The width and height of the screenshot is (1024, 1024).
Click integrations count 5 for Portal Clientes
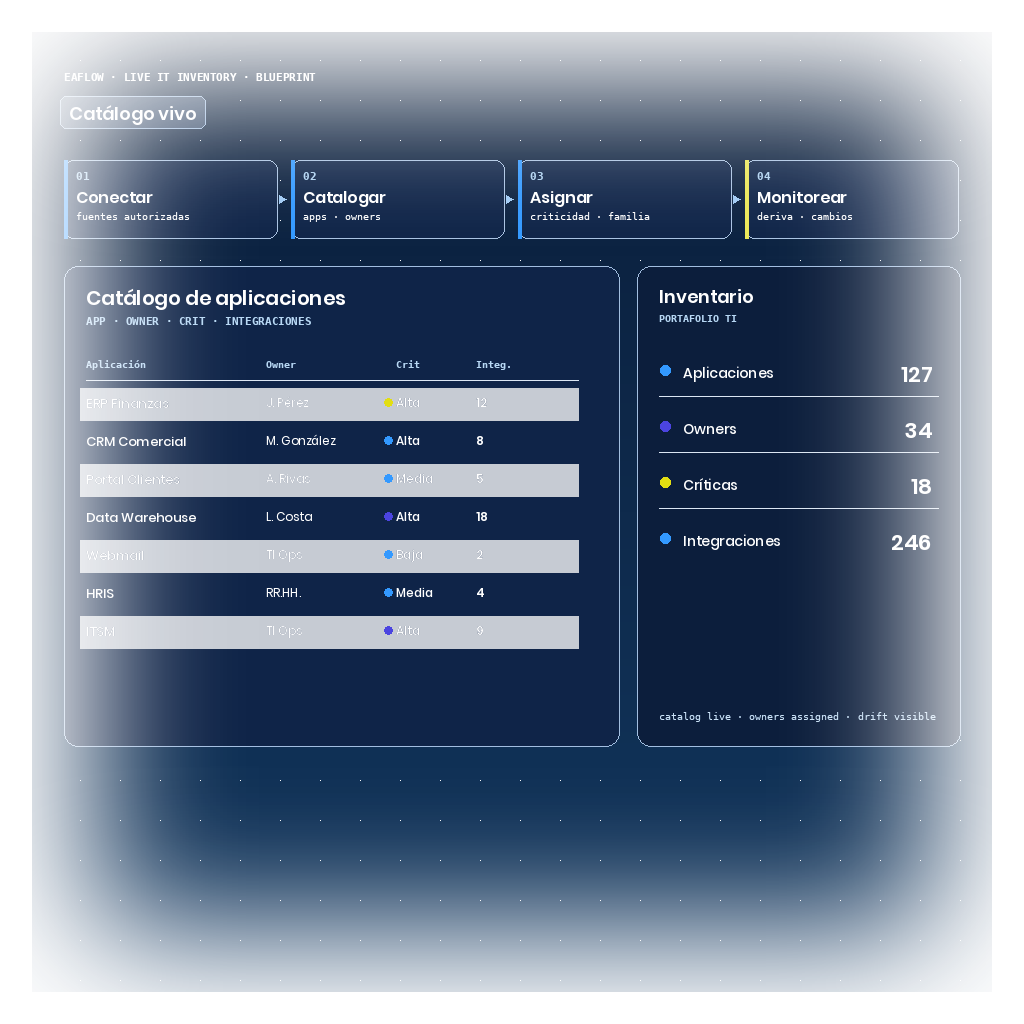pyautogui.click(x=480, y=479)
